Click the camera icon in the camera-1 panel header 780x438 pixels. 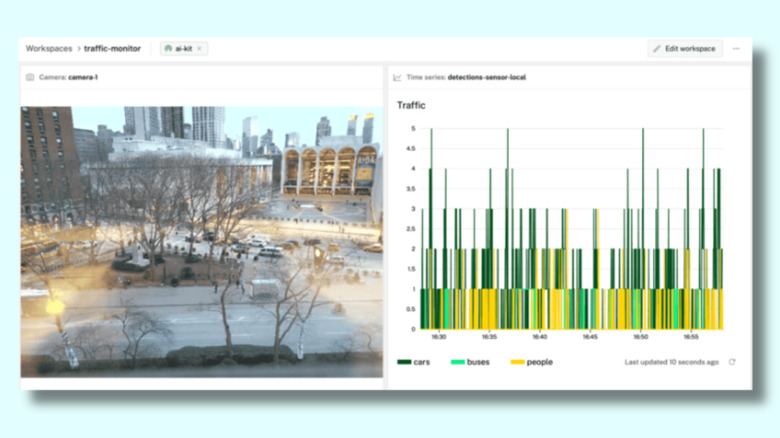(30, 77)
